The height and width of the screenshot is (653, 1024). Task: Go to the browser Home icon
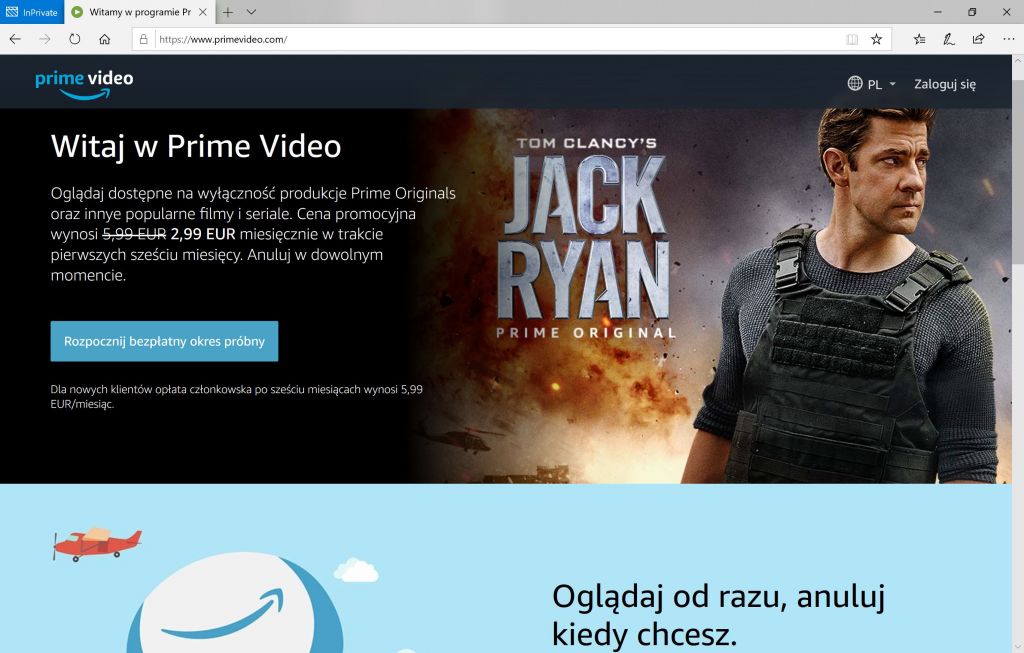click(x=104, y=39)
